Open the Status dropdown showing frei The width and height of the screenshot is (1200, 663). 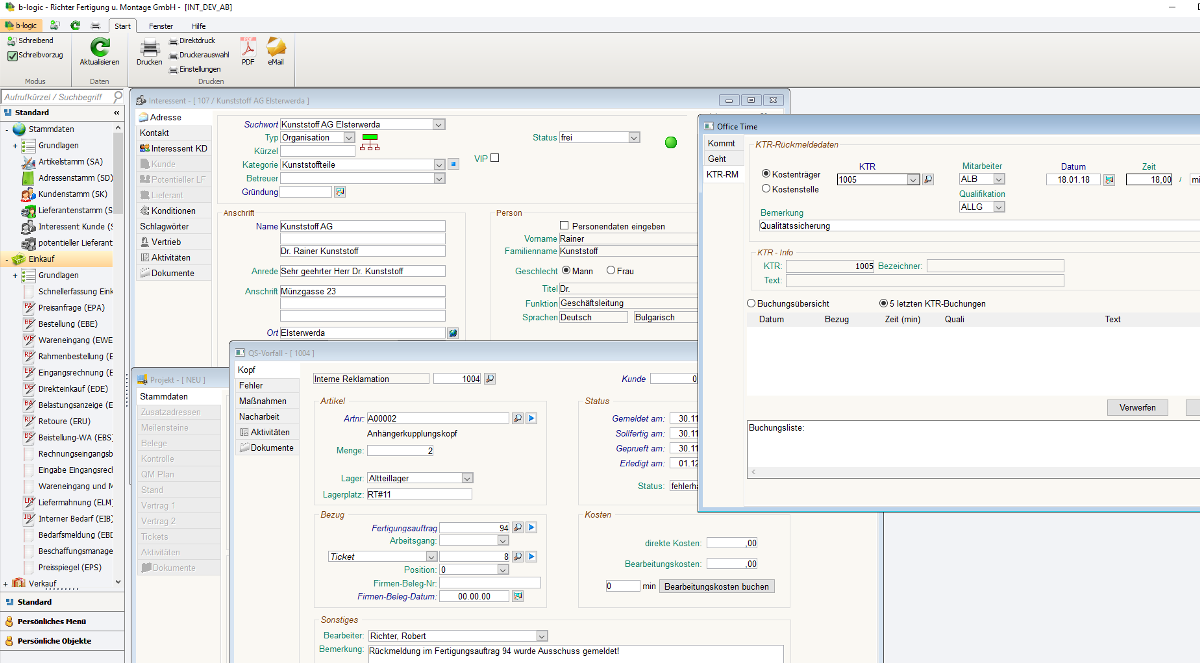634,138
